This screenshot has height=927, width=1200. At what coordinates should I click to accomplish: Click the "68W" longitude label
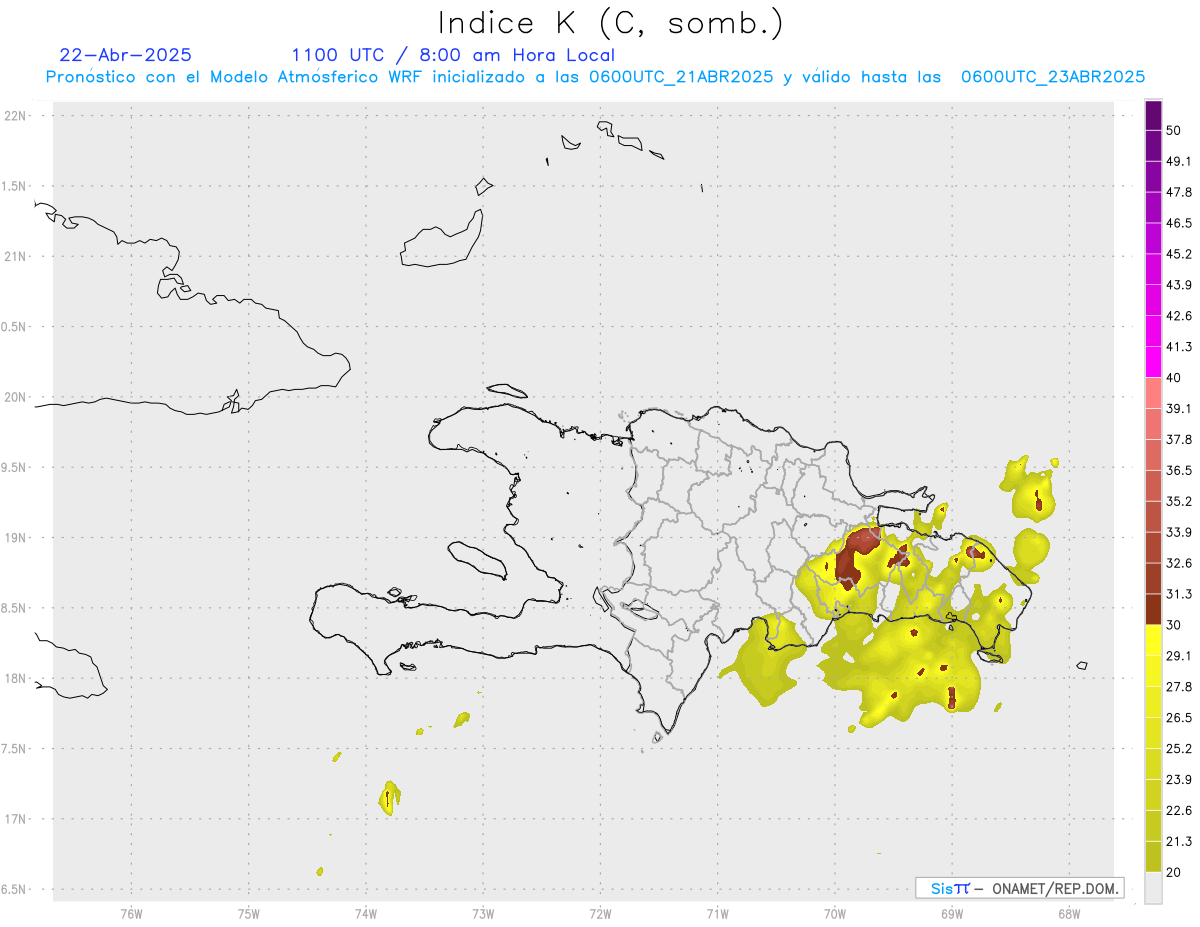pyautogui.click(x=1069, y=912)
